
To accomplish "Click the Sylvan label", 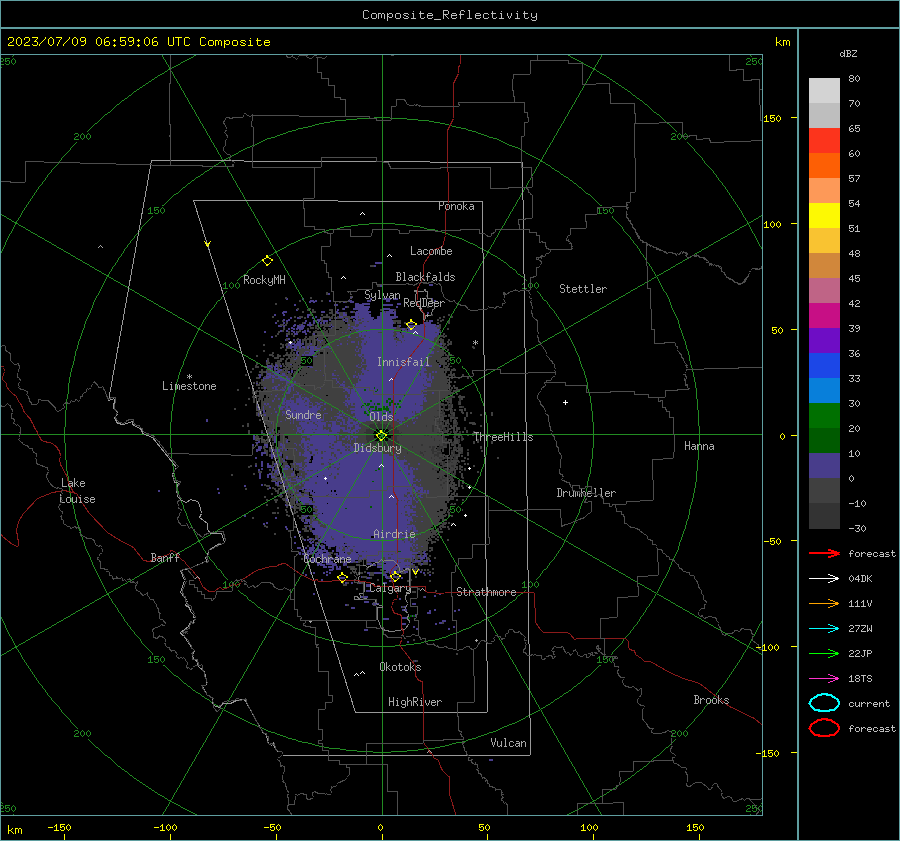I will pyautogui.click(x=382, y=295).
